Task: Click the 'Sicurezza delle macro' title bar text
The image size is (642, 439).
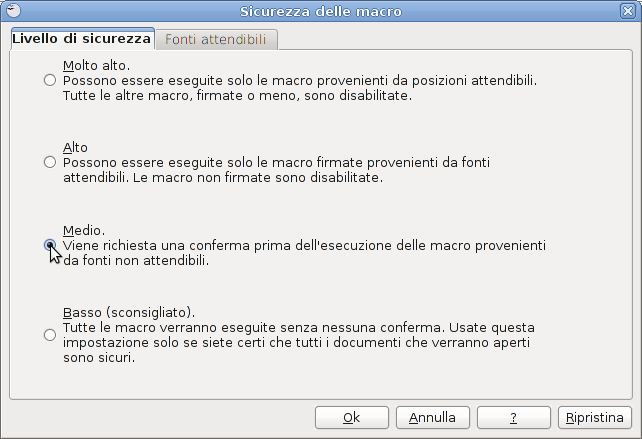Action: (321, 11)
